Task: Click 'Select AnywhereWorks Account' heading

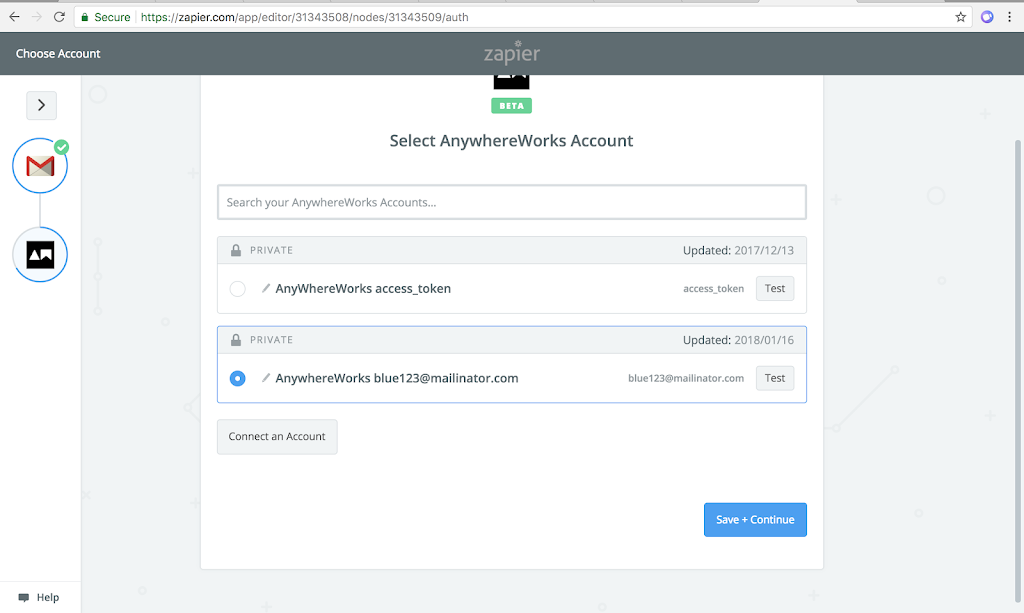Action: coord(511,141)
